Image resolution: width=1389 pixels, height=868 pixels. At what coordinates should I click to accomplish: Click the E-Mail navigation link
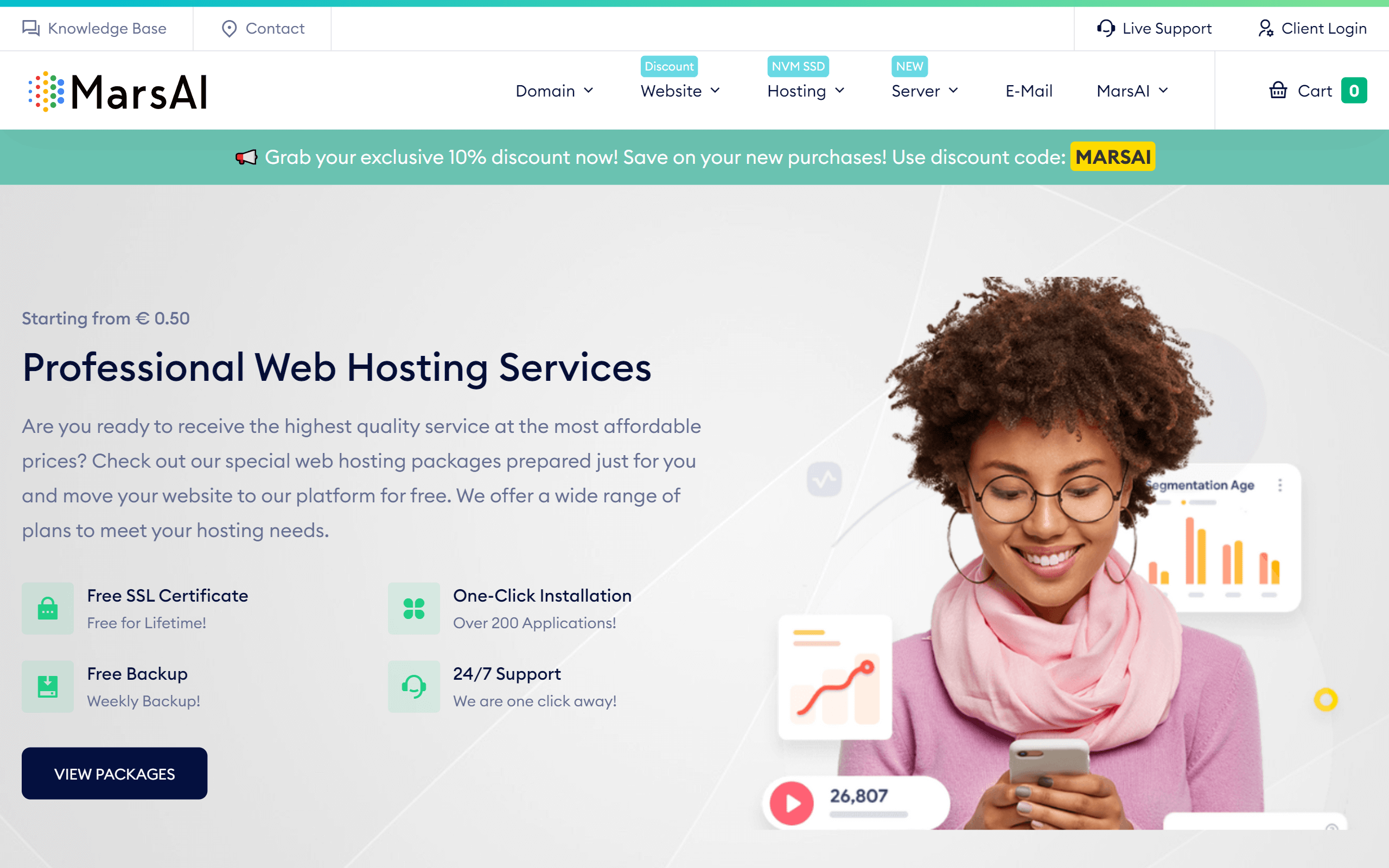pos(1029,90)
